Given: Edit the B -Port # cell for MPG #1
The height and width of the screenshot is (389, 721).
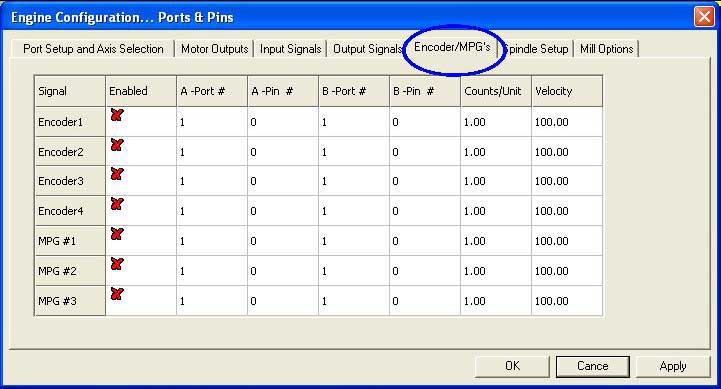Looking at the screenshot, I should pyautogui.click(x=354, y=241).
